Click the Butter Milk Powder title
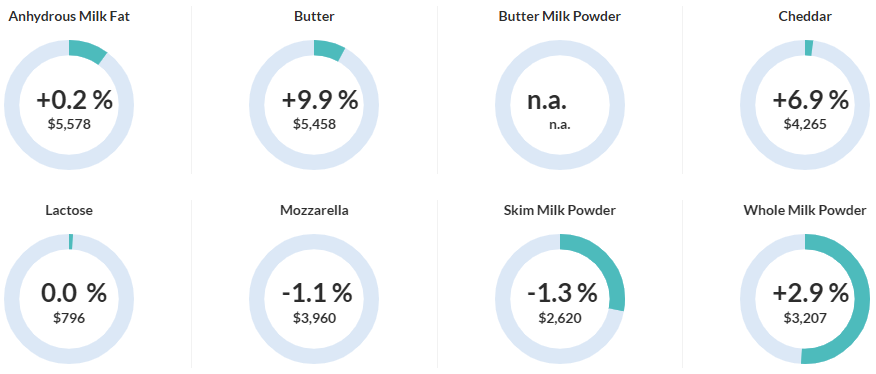Screen dimensions: 876x374 point(560,16)
